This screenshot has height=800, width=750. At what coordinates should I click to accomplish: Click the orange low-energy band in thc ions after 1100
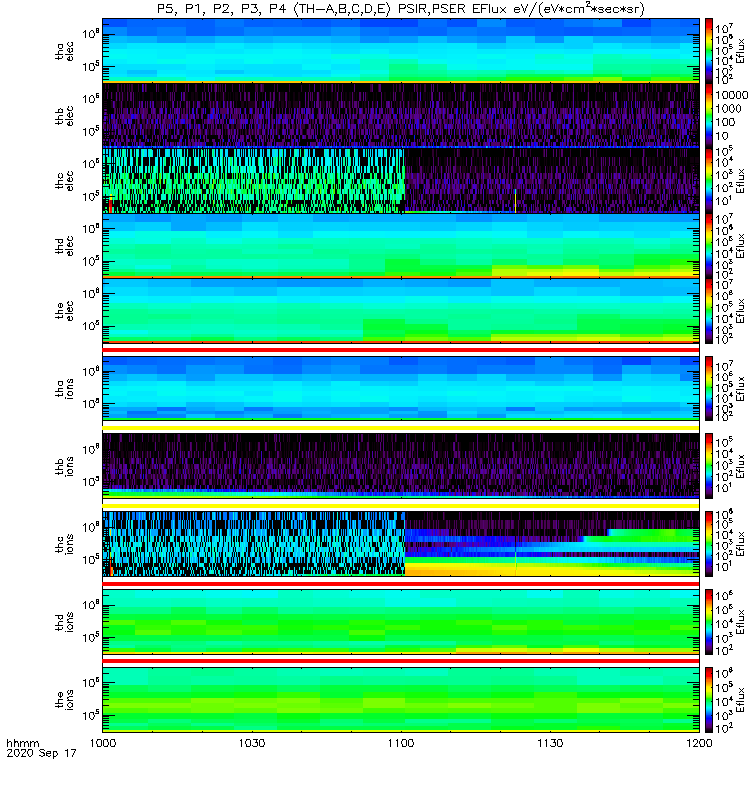click(x=552, y=571)
